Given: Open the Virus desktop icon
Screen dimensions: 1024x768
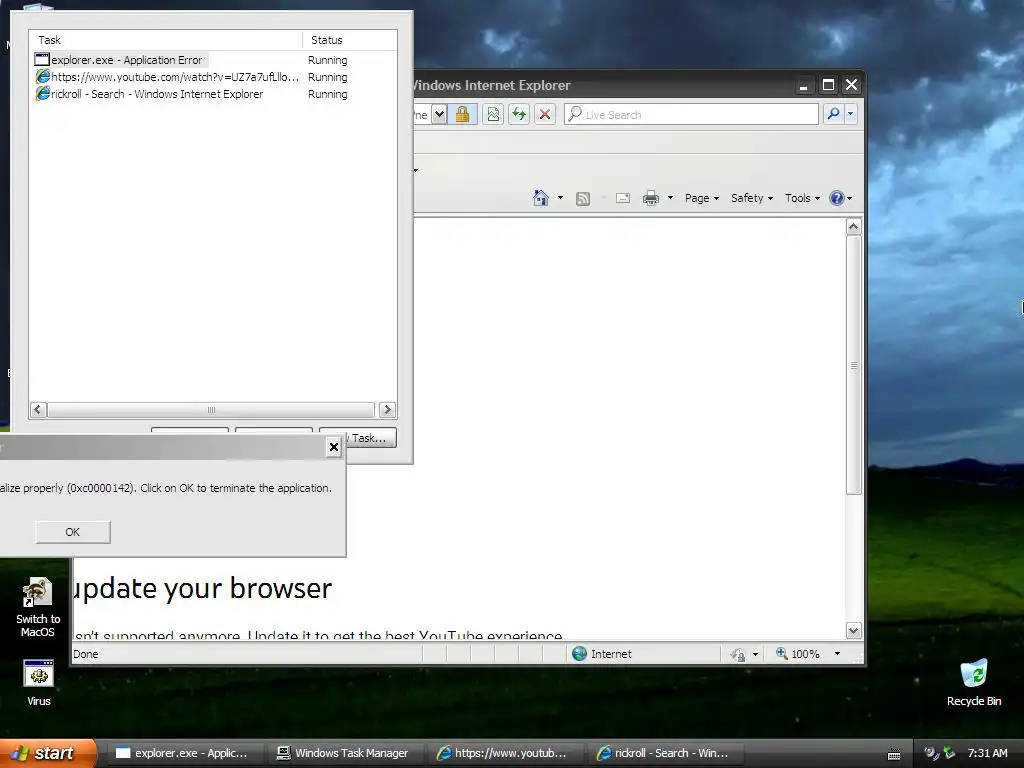Looking at the screenshot, I should tap(39, 683).
